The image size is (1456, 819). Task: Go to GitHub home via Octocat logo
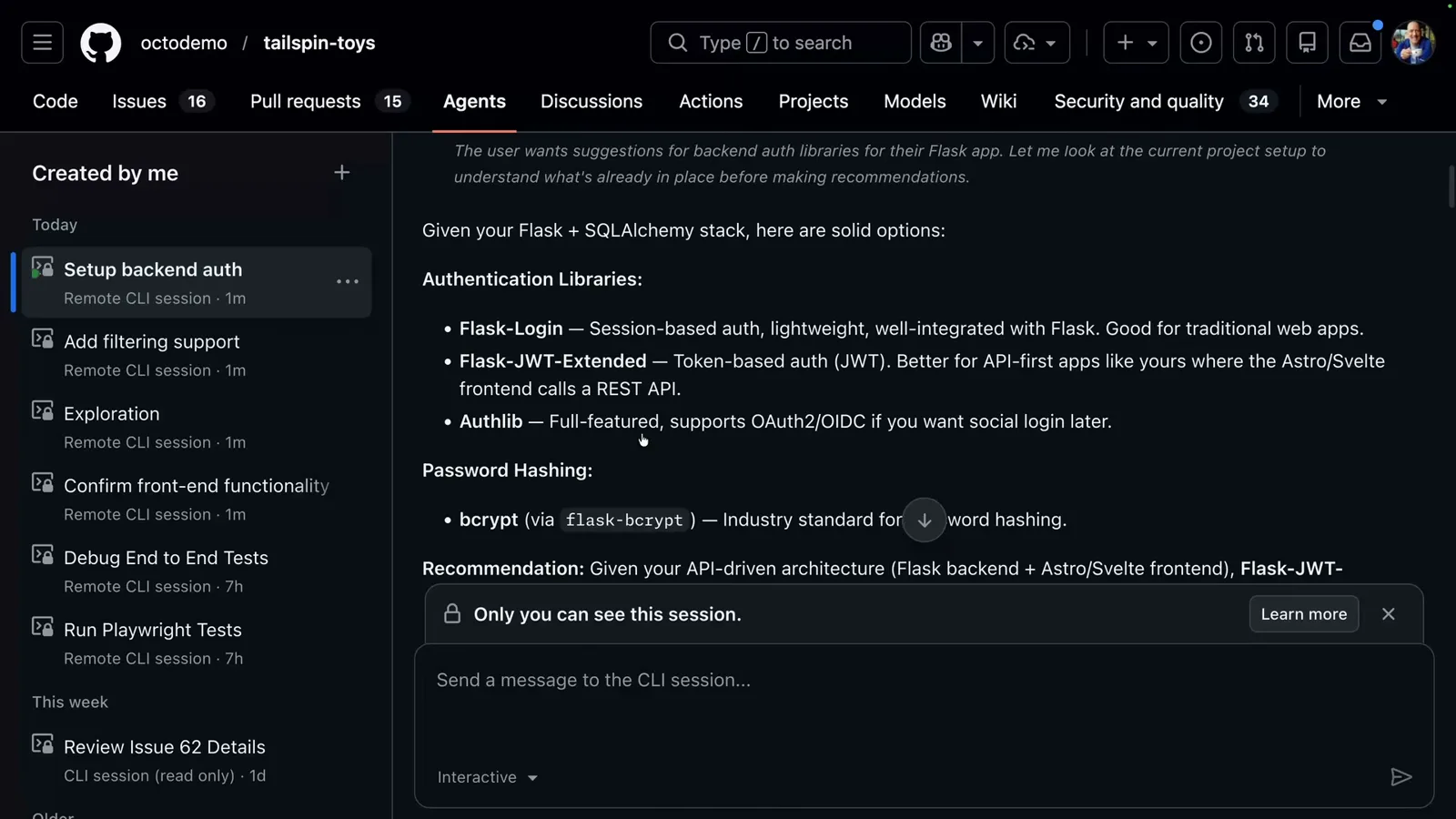100,43
